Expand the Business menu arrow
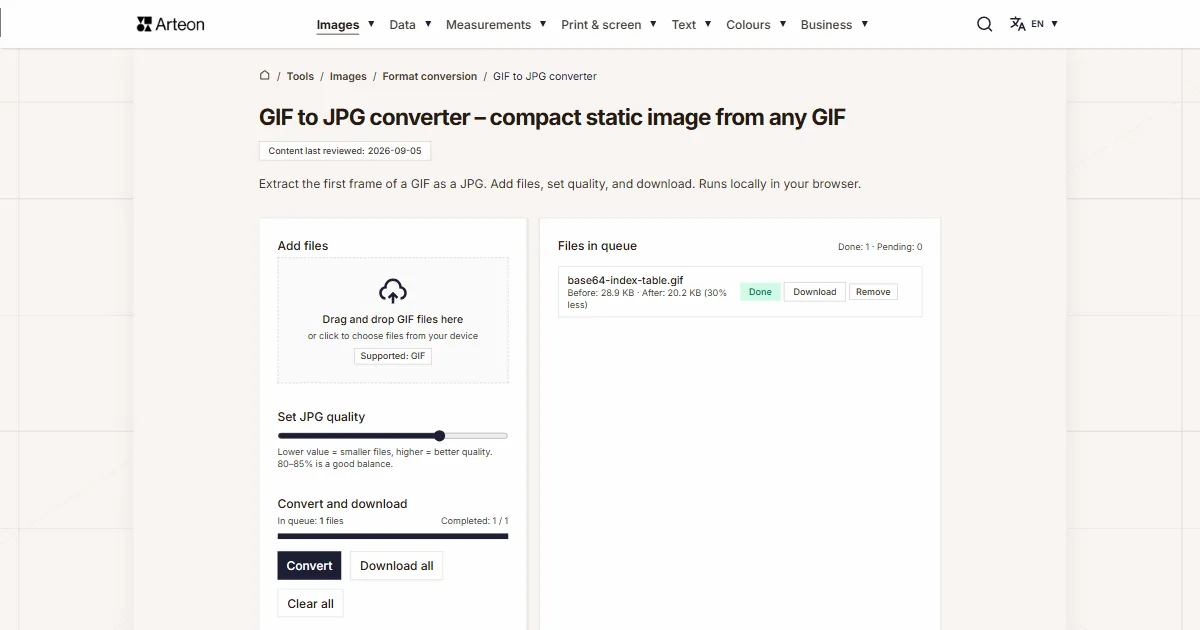 click(864, 23)
